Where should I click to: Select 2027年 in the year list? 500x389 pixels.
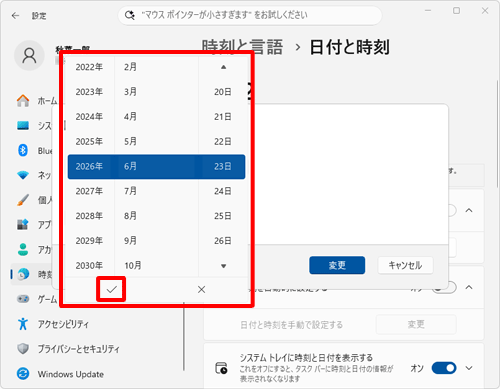click(89, 191)
